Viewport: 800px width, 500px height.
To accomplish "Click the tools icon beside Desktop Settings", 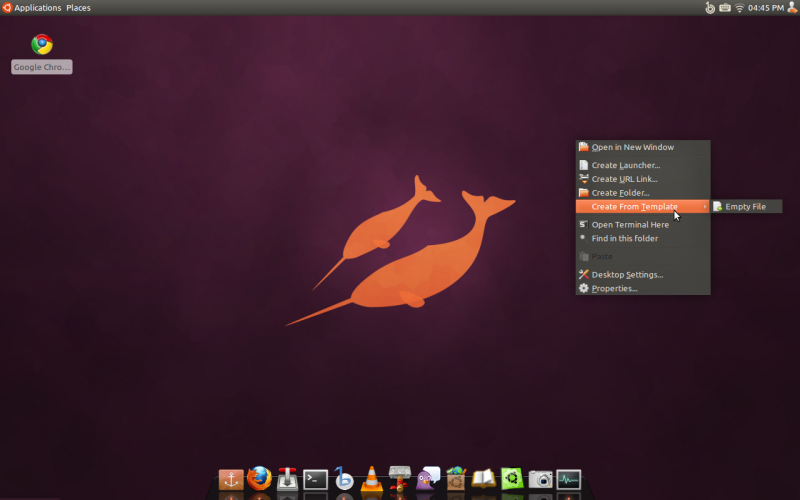I will (584, 274).
